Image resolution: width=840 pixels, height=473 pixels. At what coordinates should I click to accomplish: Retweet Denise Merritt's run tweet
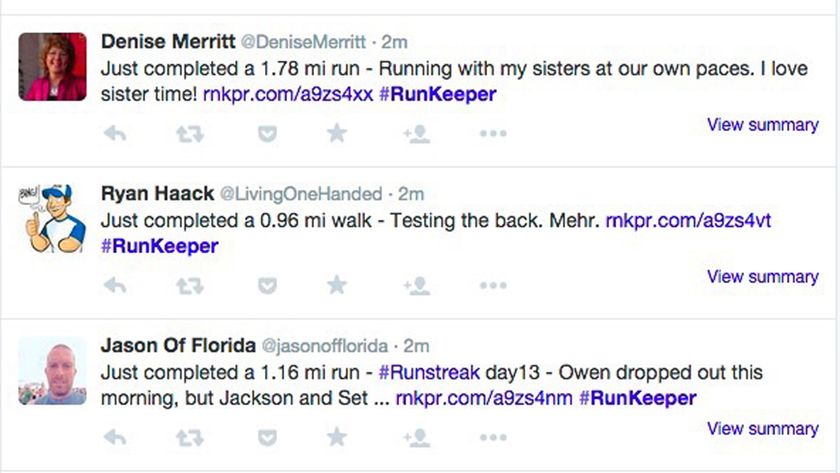tap(190, 133)
